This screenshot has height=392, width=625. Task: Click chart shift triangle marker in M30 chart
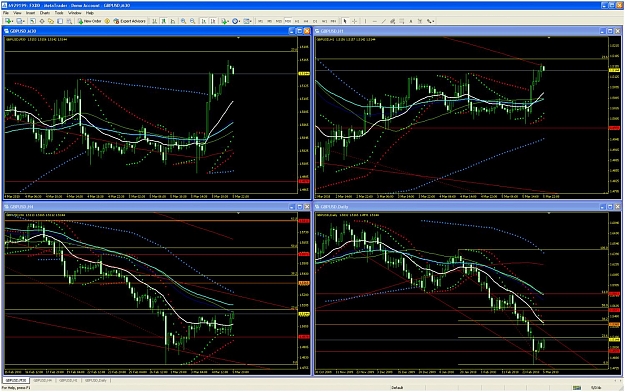[x=238, y=38]
